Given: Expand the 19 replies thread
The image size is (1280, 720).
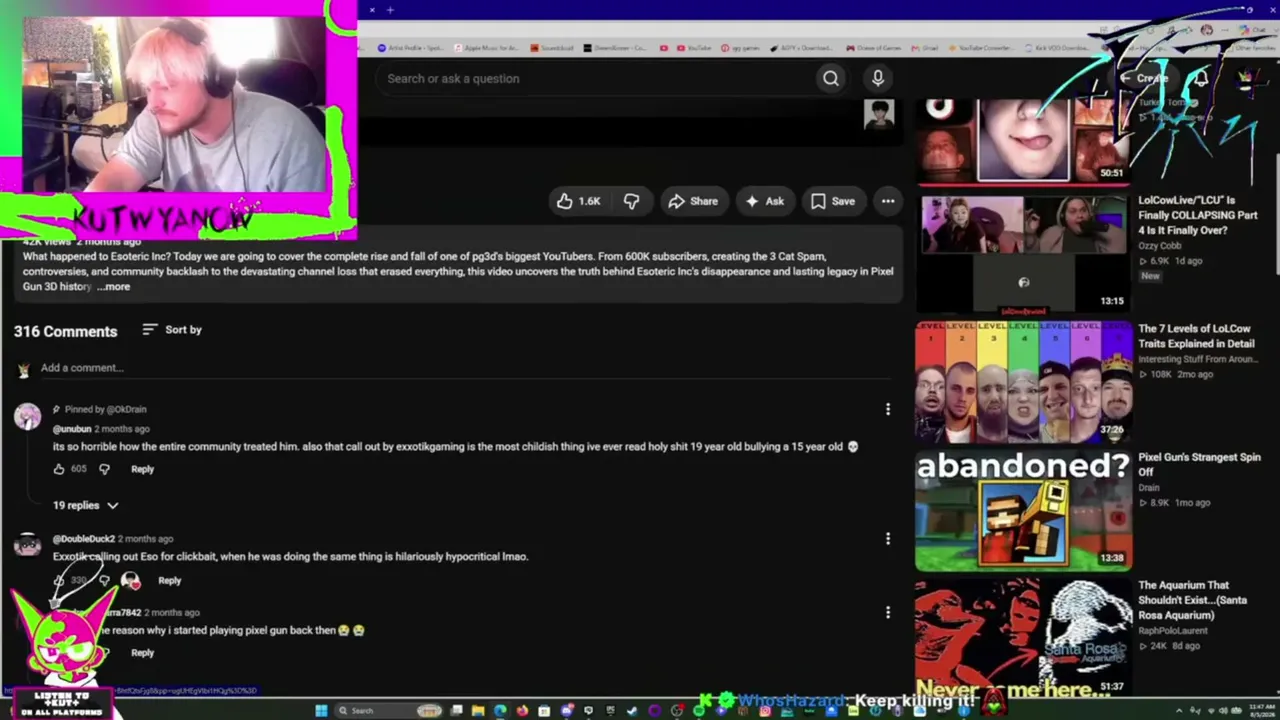Looking at the screenshot, I should click(86, 505).
